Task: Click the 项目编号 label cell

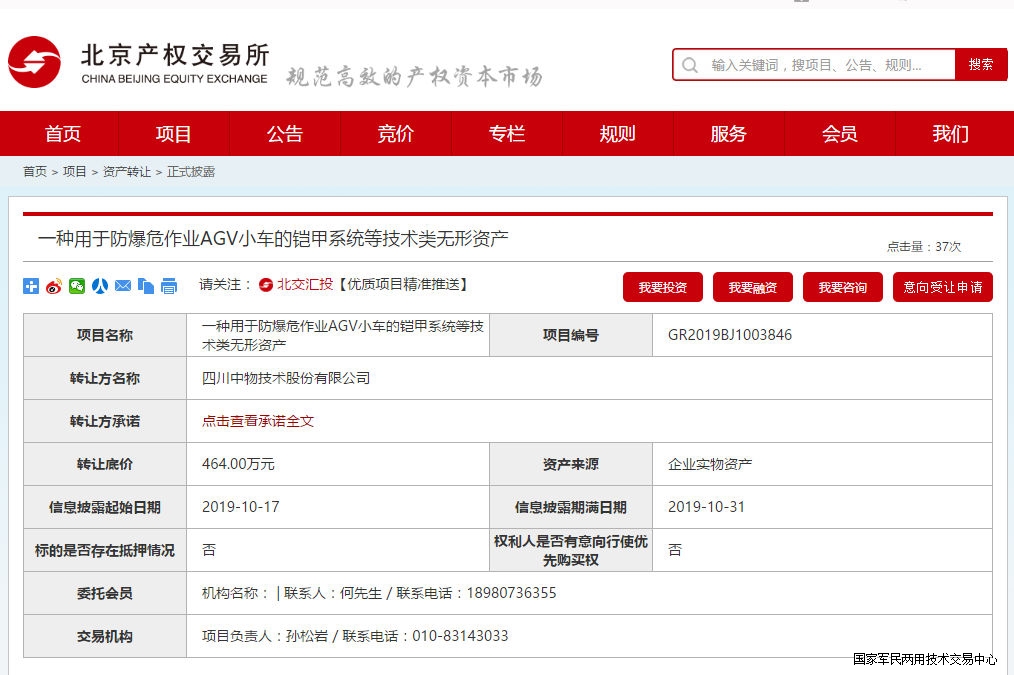Action: click(x=570, y=335)
